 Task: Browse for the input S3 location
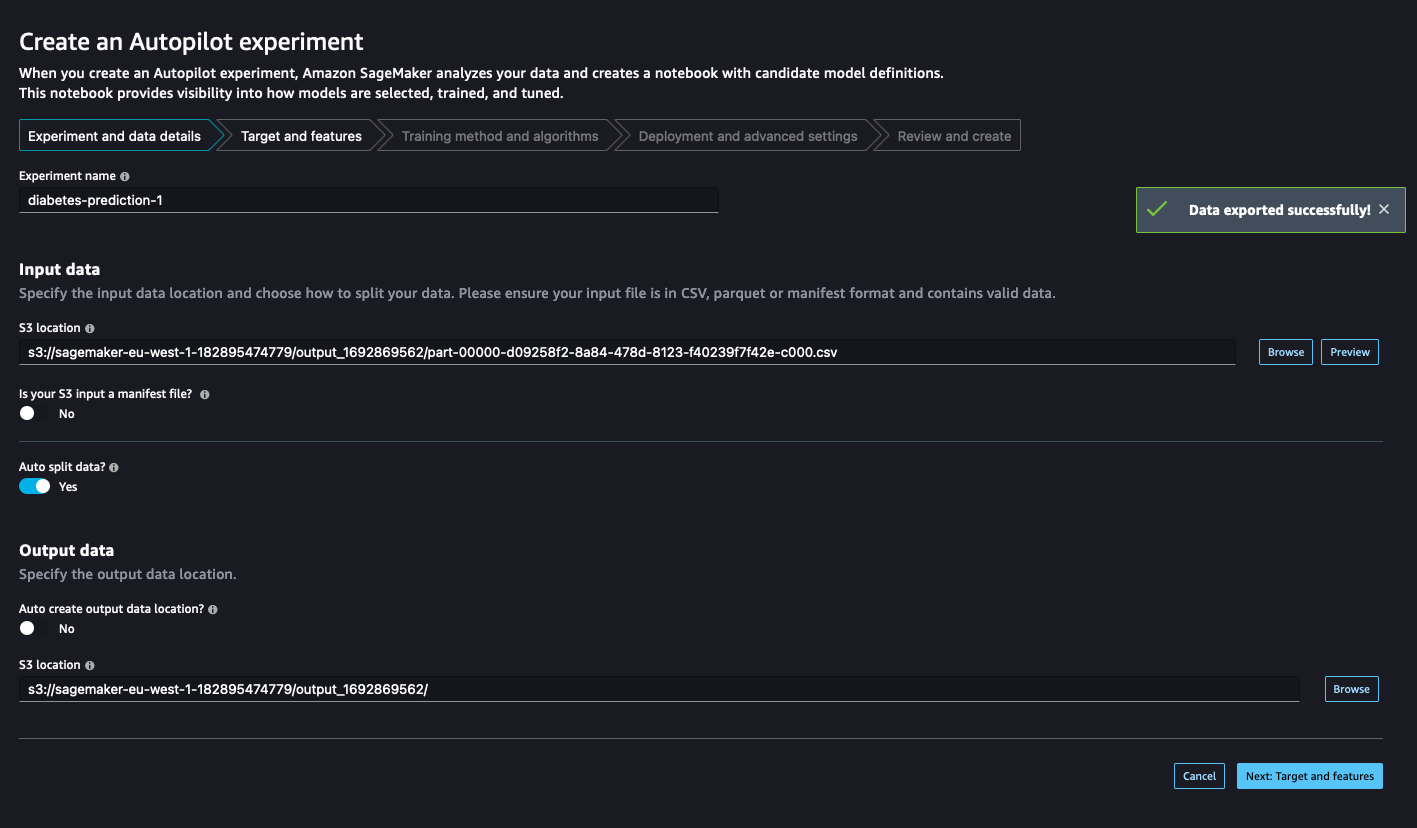1285,352
